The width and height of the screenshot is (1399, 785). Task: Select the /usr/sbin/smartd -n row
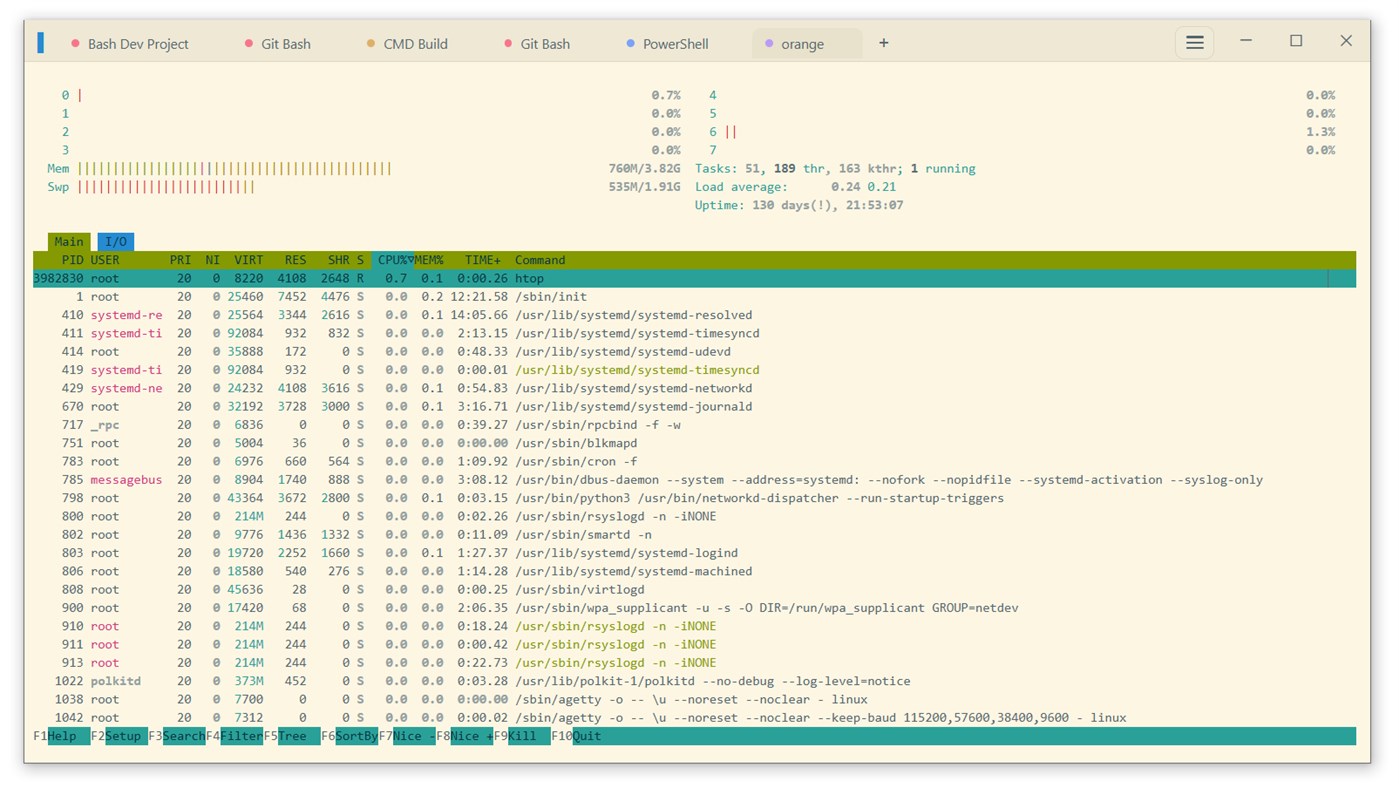[694, 535]
